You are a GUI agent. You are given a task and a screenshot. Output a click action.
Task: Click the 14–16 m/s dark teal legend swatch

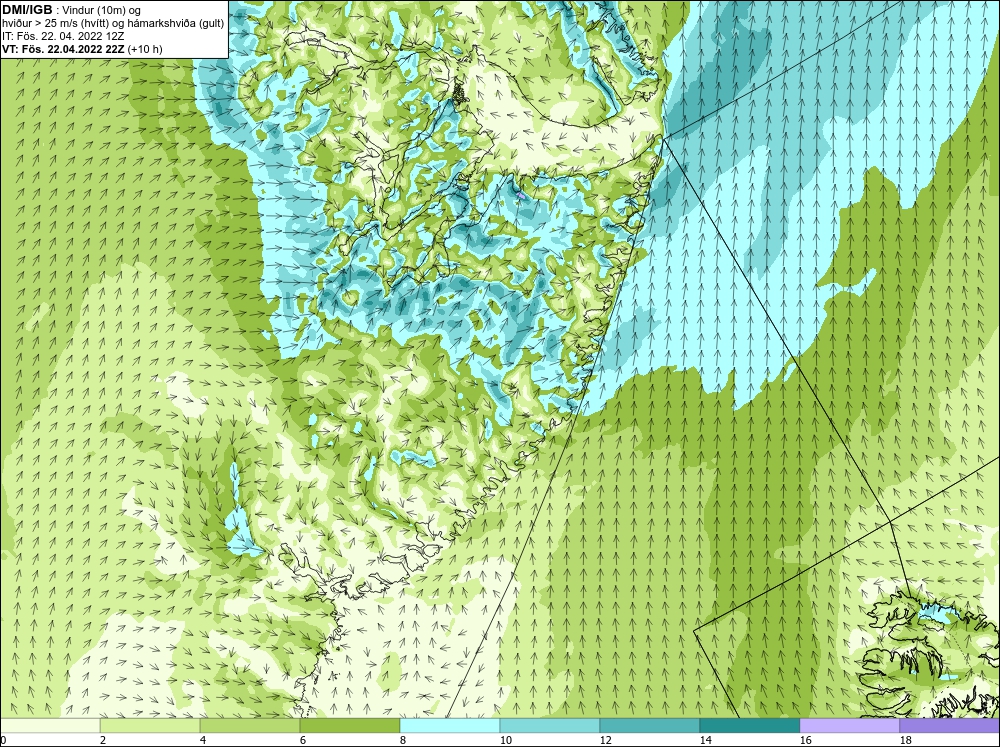[750, 726]
